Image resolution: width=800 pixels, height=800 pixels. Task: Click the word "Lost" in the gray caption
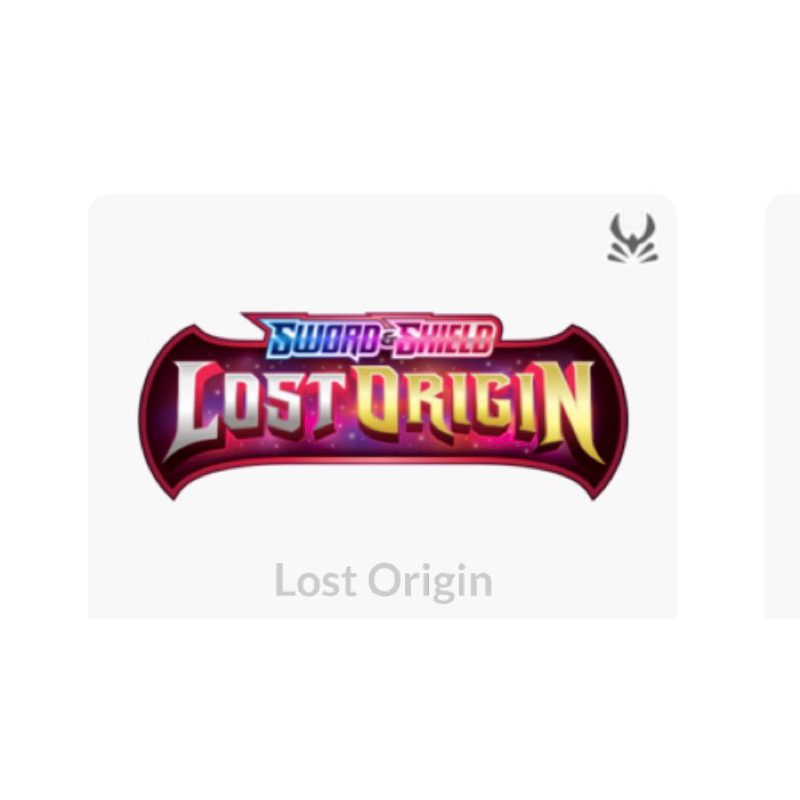point(315,580)
